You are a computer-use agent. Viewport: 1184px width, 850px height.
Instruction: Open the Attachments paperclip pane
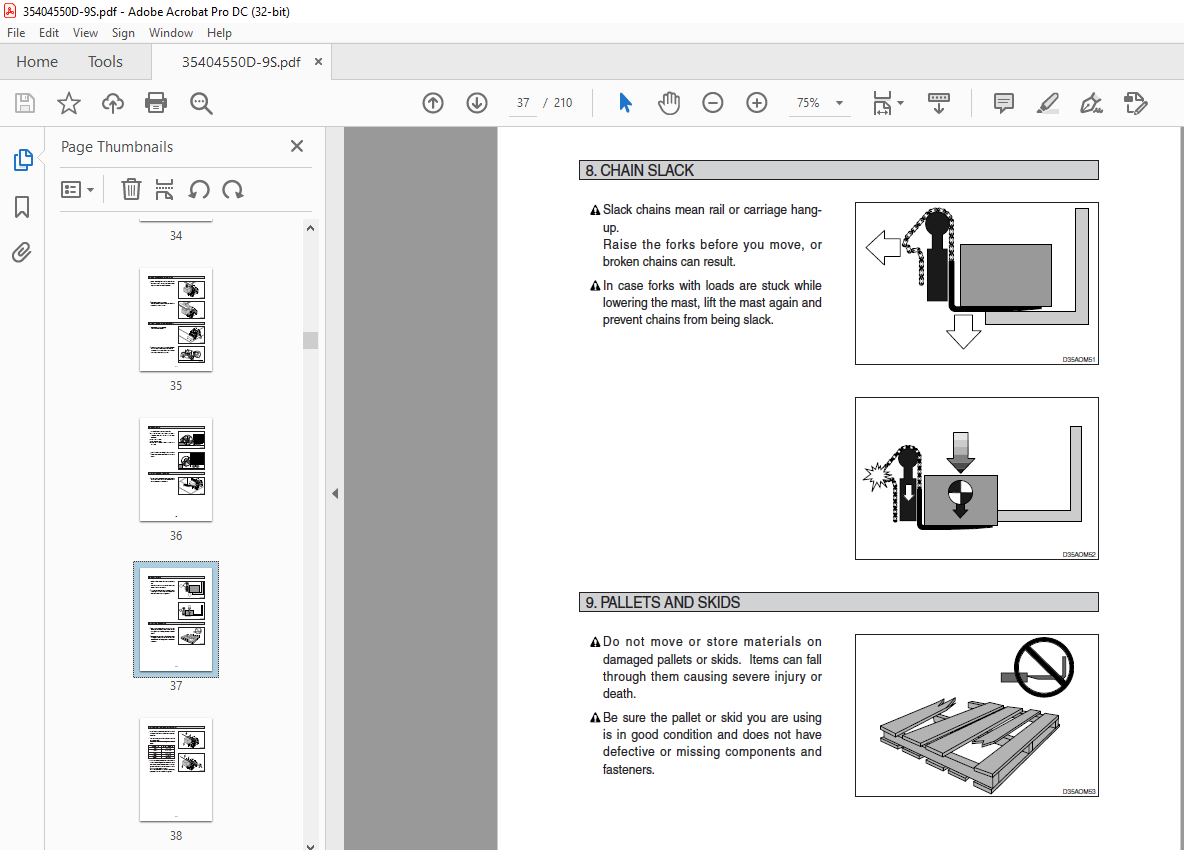click(22, 252)
